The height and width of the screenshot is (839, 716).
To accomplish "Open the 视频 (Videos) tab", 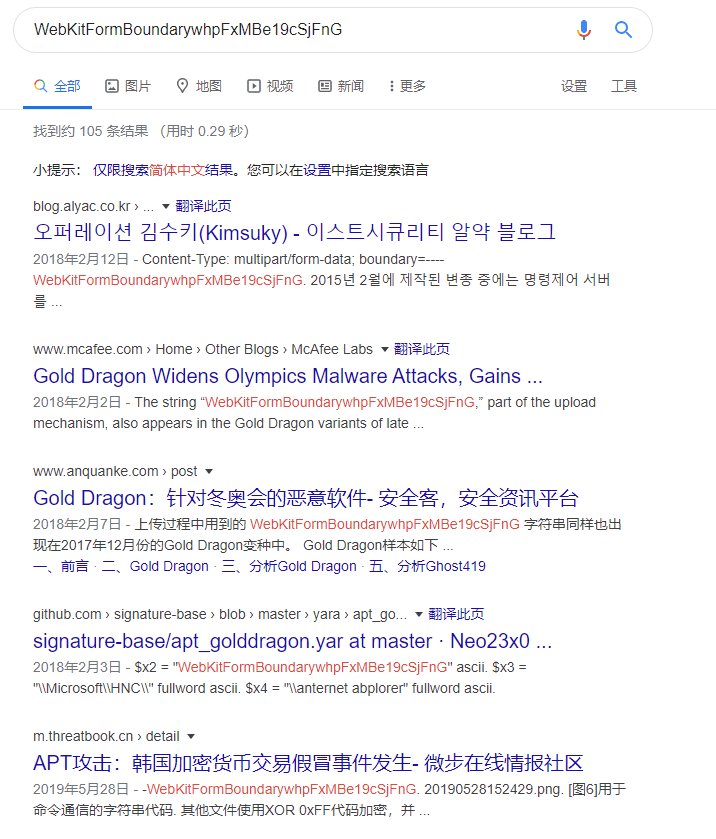I will tap(270, 86).
